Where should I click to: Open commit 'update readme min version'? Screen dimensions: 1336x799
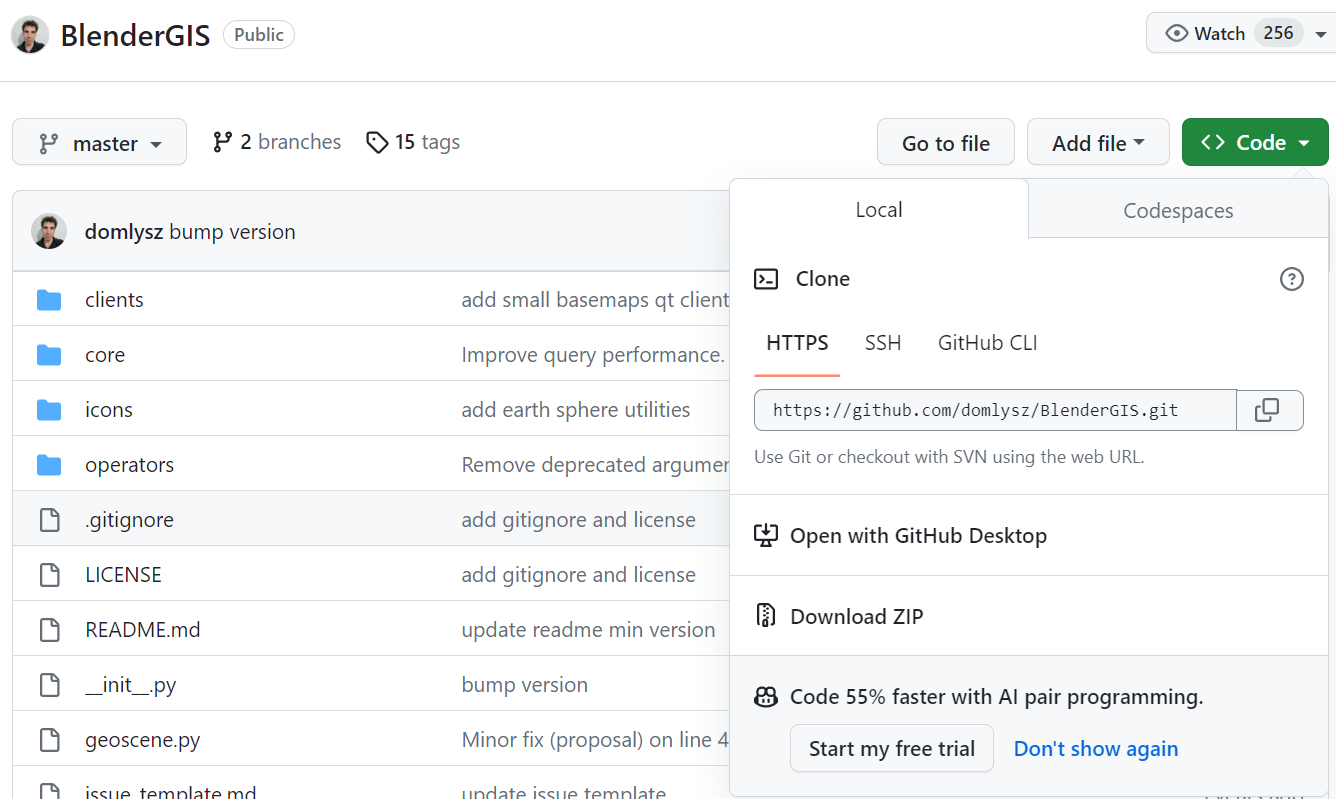point(588,630)
